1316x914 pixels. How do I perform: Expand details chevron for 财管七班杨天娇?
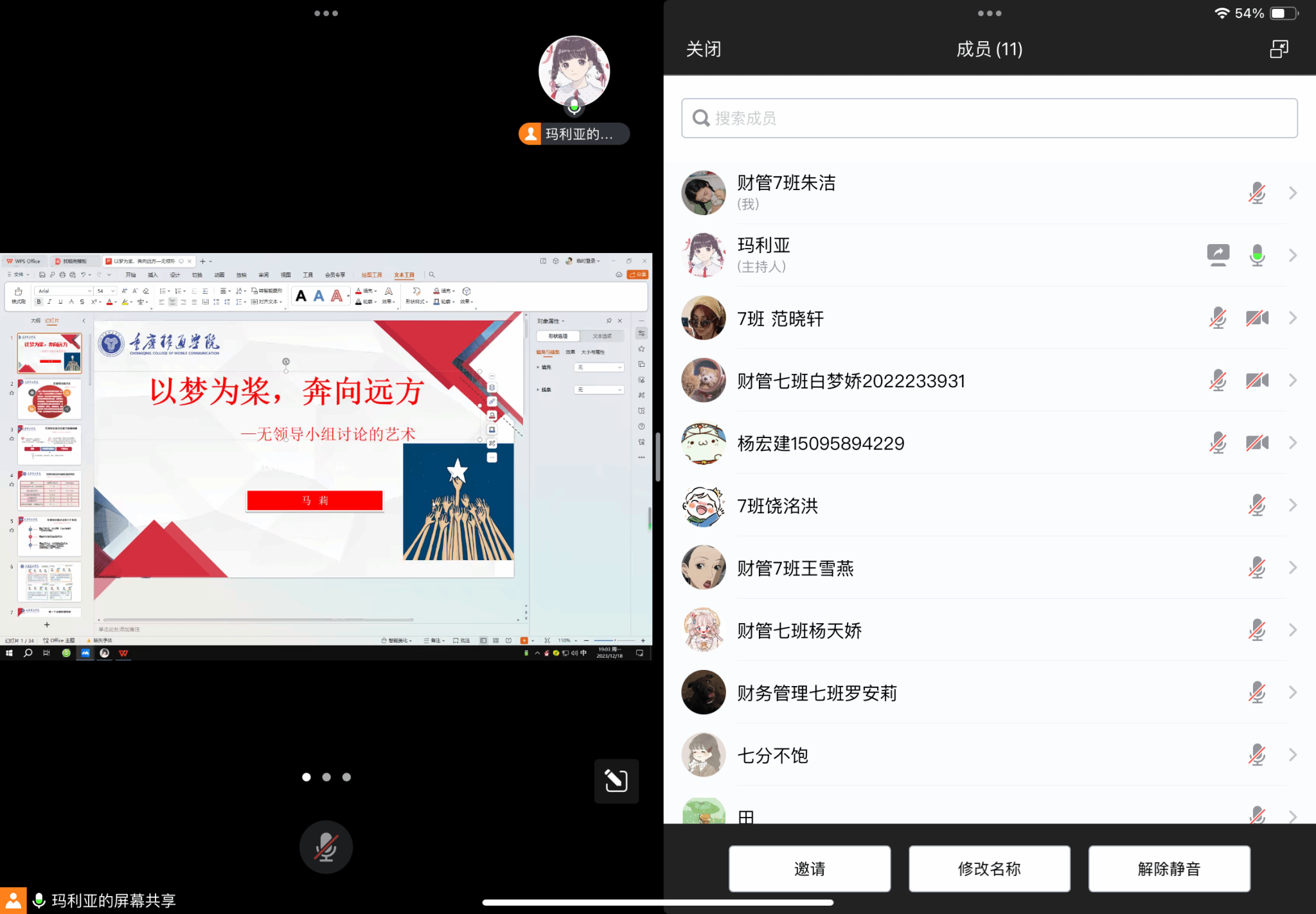[1293, 630]
